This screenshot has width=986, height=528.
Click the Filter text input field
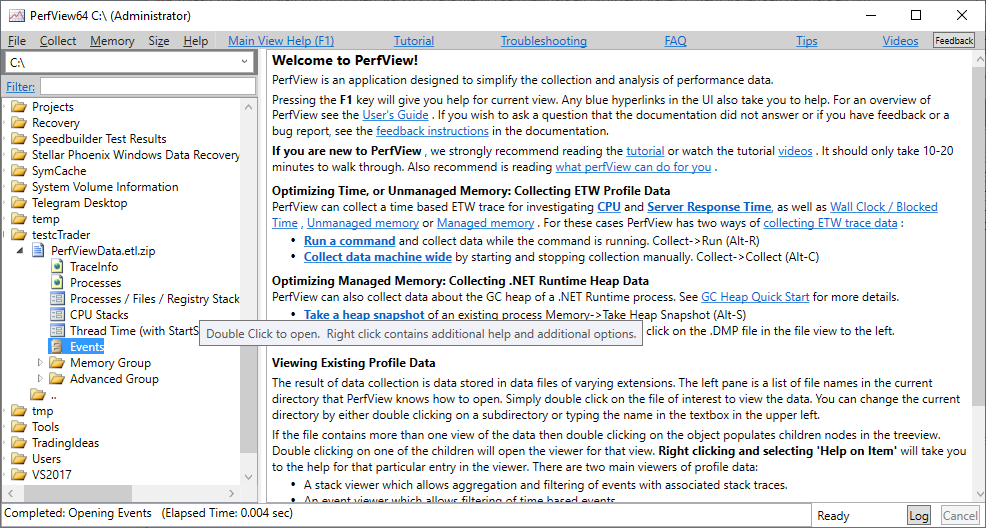tap(148, 86)
